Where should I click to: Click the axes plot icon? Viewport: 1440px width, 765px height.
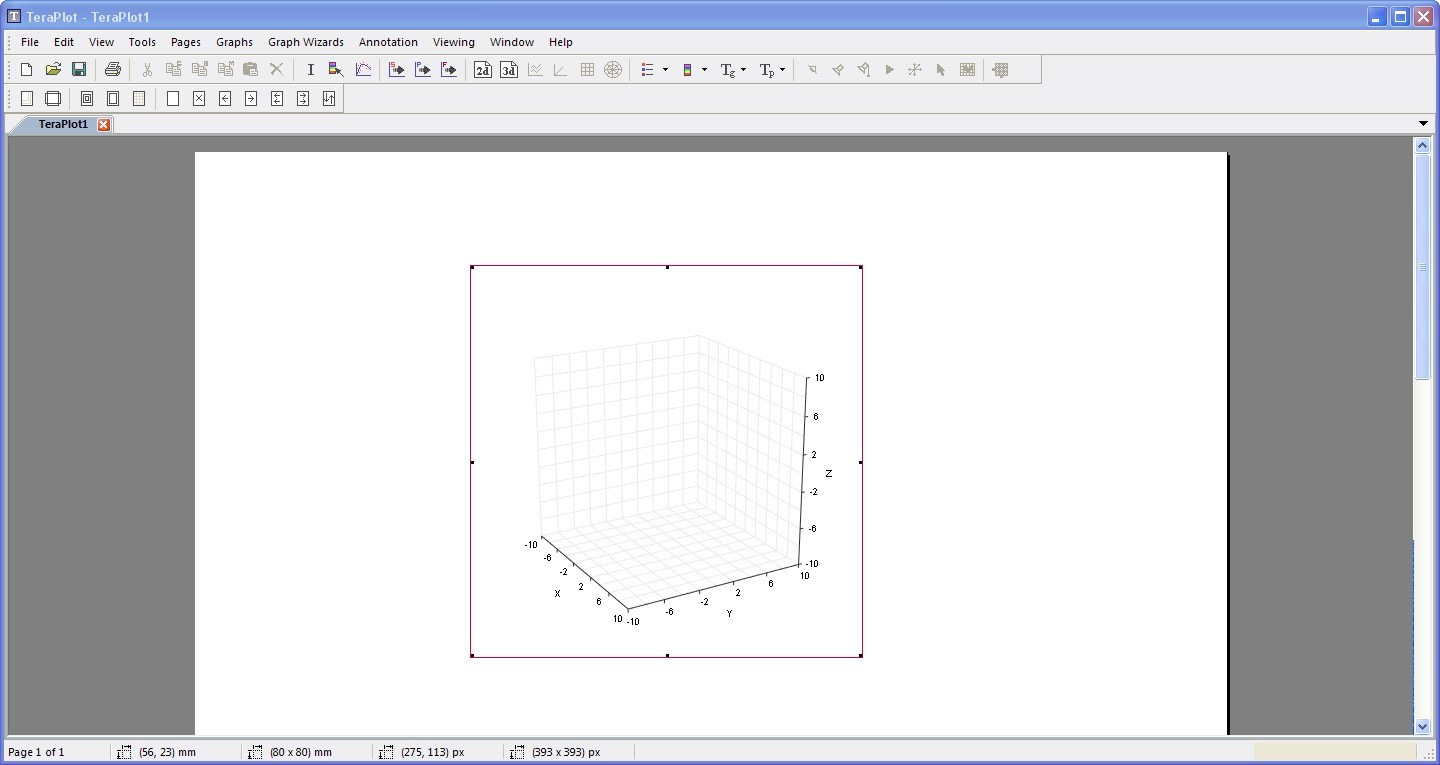point(561,69)
